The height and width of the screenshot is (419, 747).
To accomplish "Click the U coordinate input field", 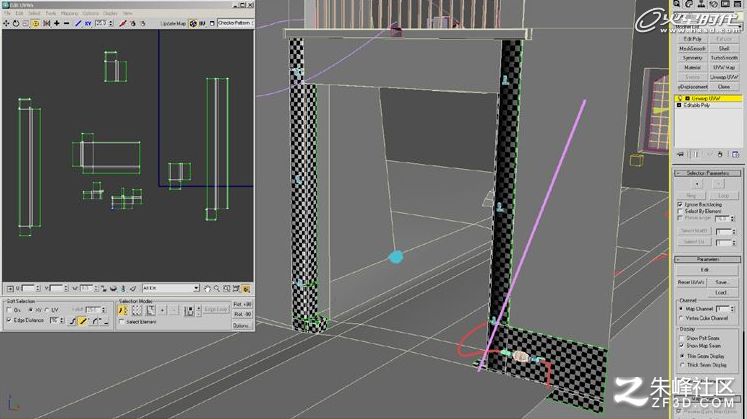I will (x=29, y=289).
